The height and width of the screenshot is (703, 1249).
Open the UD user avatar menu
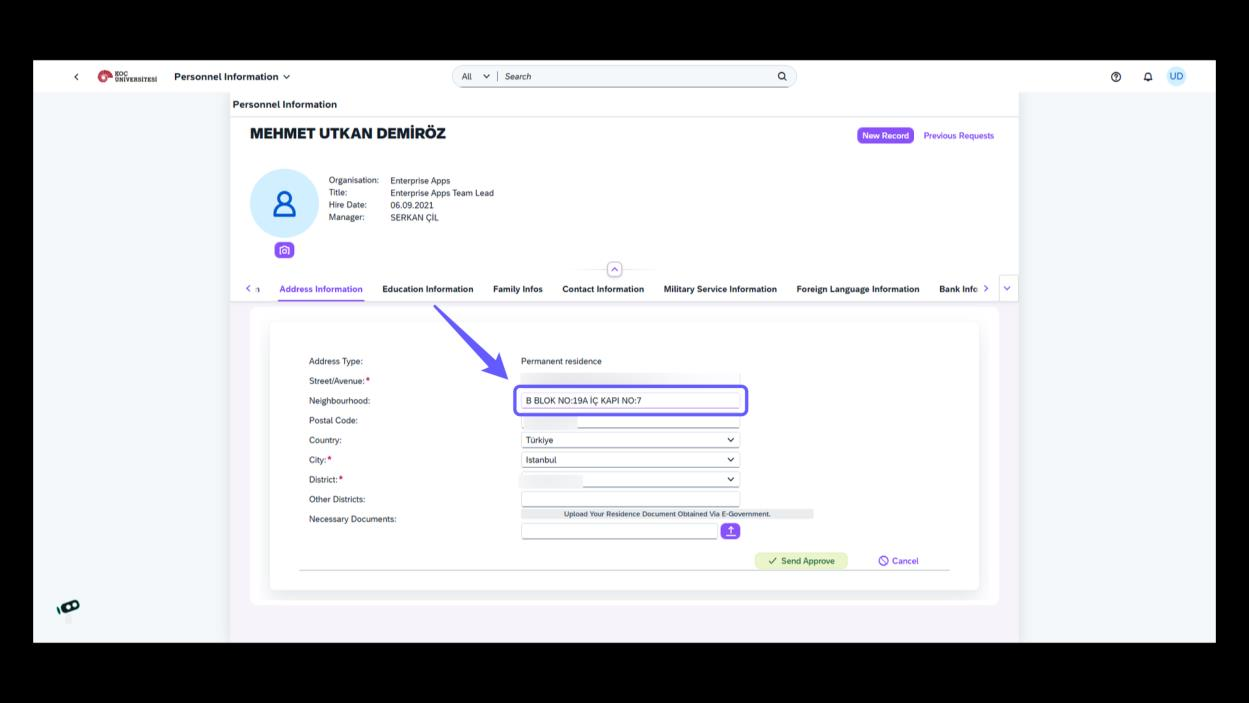[x=1176, y=77]
